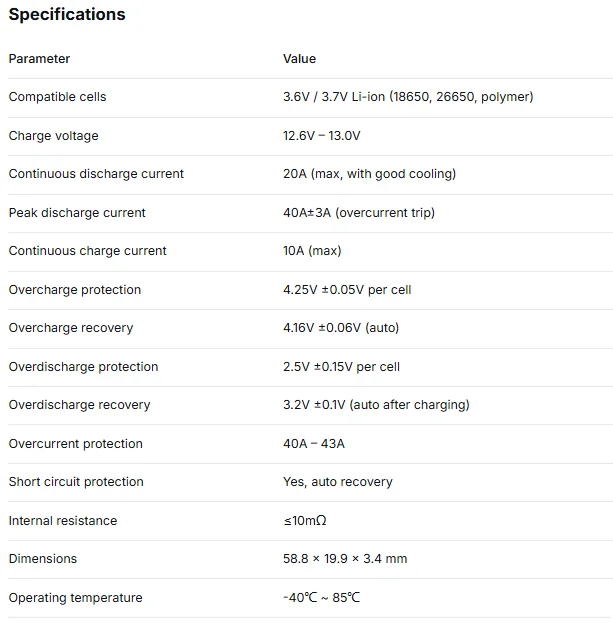Image resolution: width=613 pixels, height=623 pixels.
Task: Click the 3.6V / 3.7V Li-ion value
Action: point(408,97)
